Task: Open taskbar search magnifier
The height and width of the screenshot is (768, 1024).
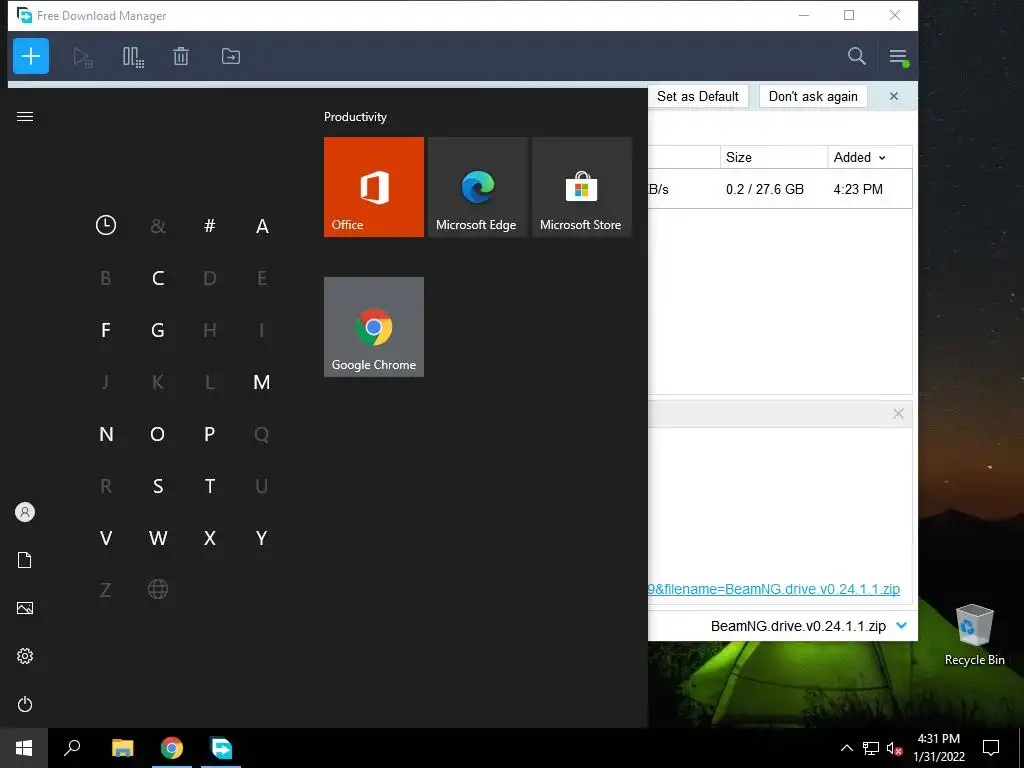Action: pos(72,748)
